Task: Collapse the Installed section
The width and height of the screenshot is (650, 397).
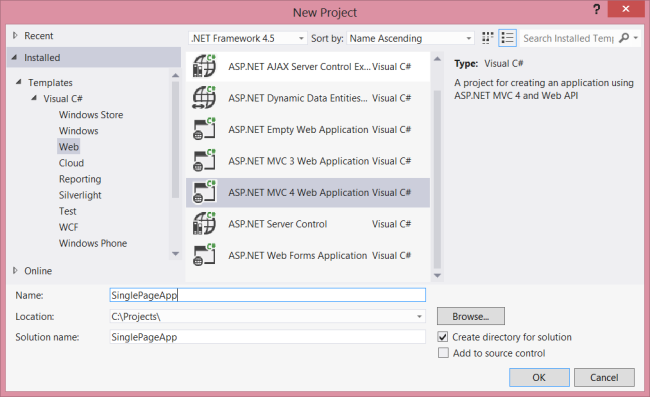Action: pyautogui.click(x=15, y=57)
